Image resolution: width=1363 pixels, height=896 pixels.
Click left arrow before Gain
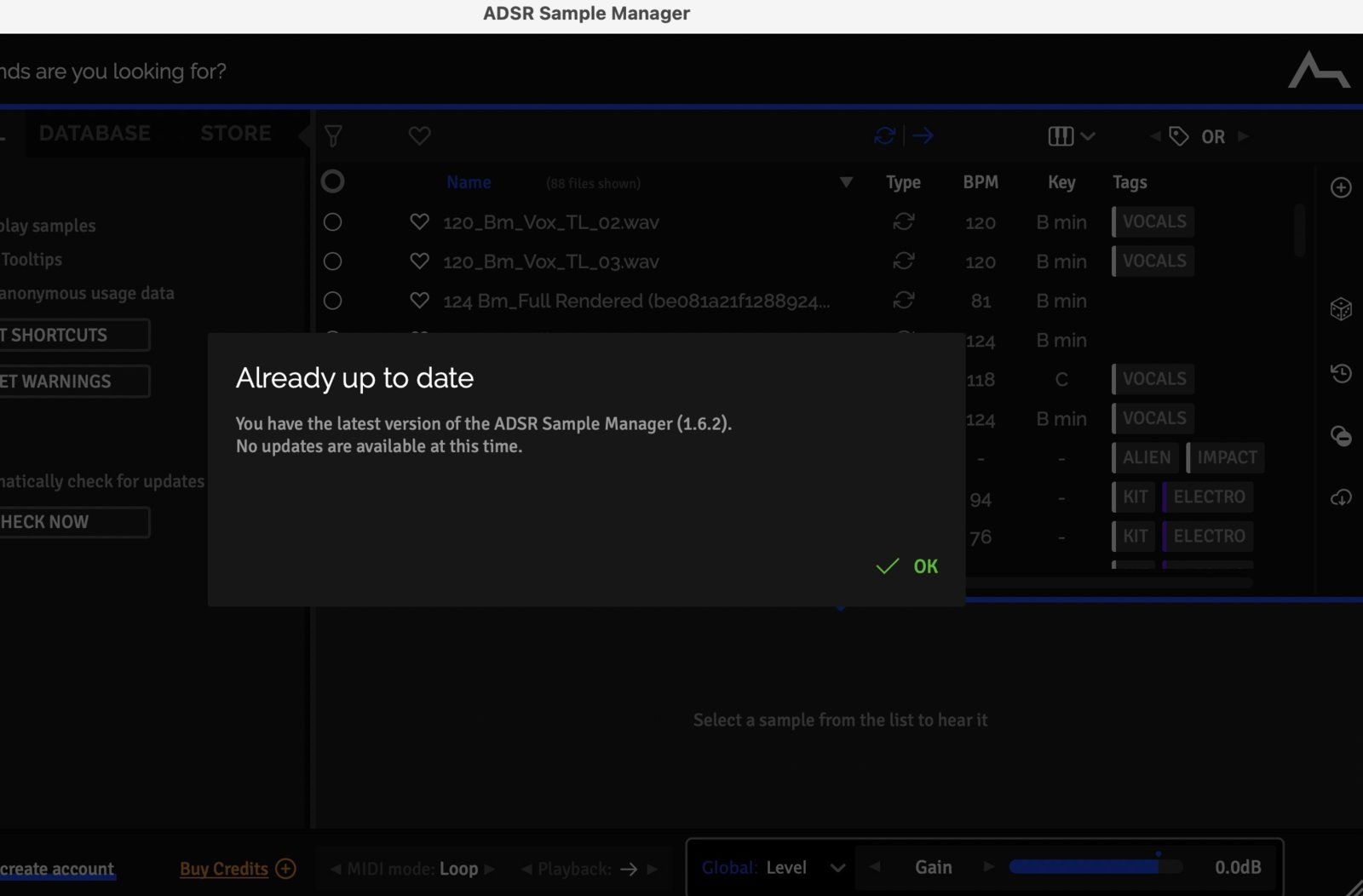click(875, 867)
